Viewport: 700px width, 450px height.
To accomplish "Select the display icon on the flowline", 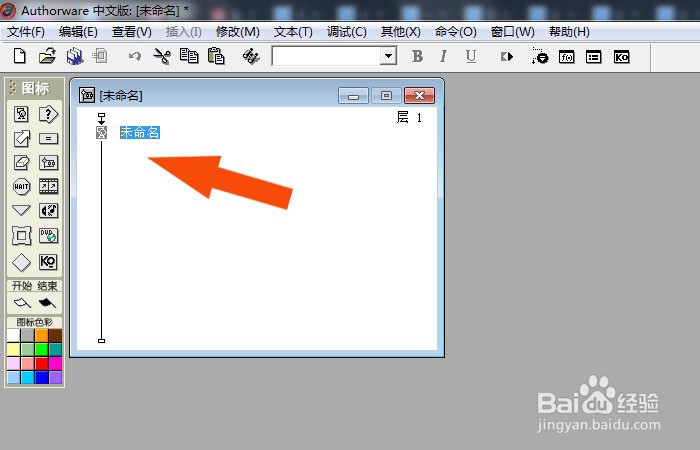I will (102, 132).
